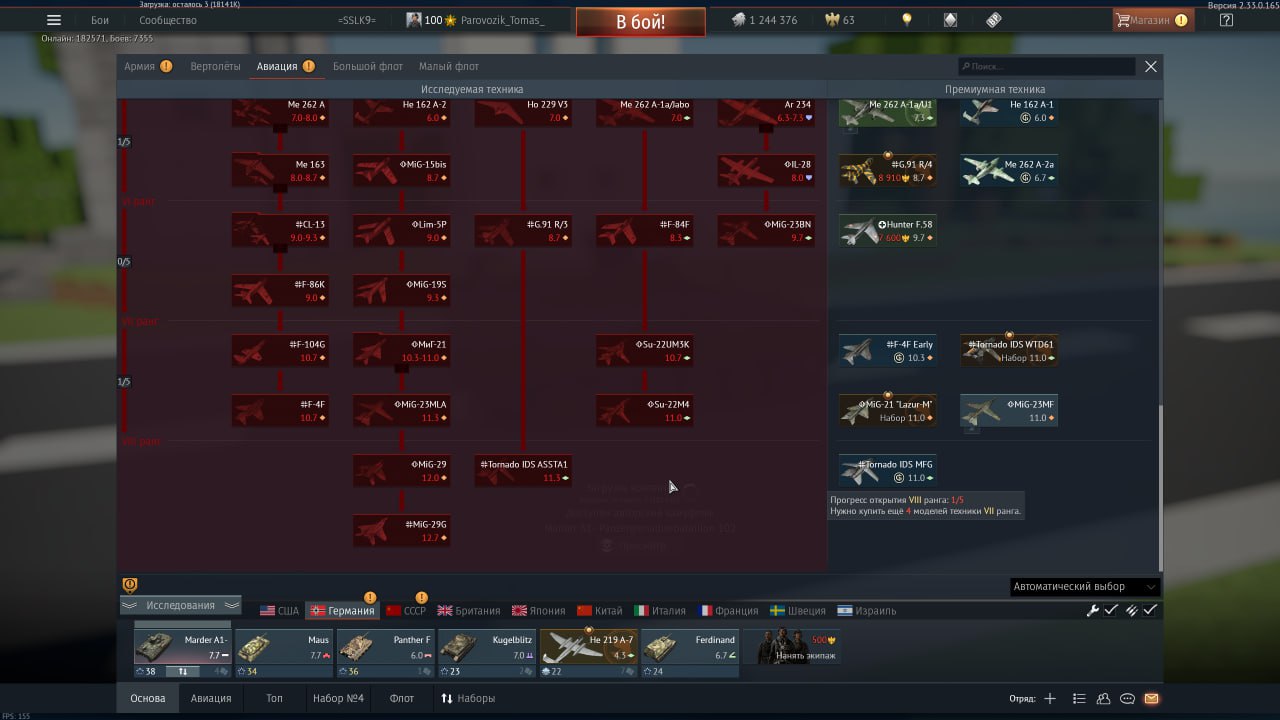This screenshot has width=1280, height=720.
Task: Select the F-86K vehicle card
Action: (280, 291)
